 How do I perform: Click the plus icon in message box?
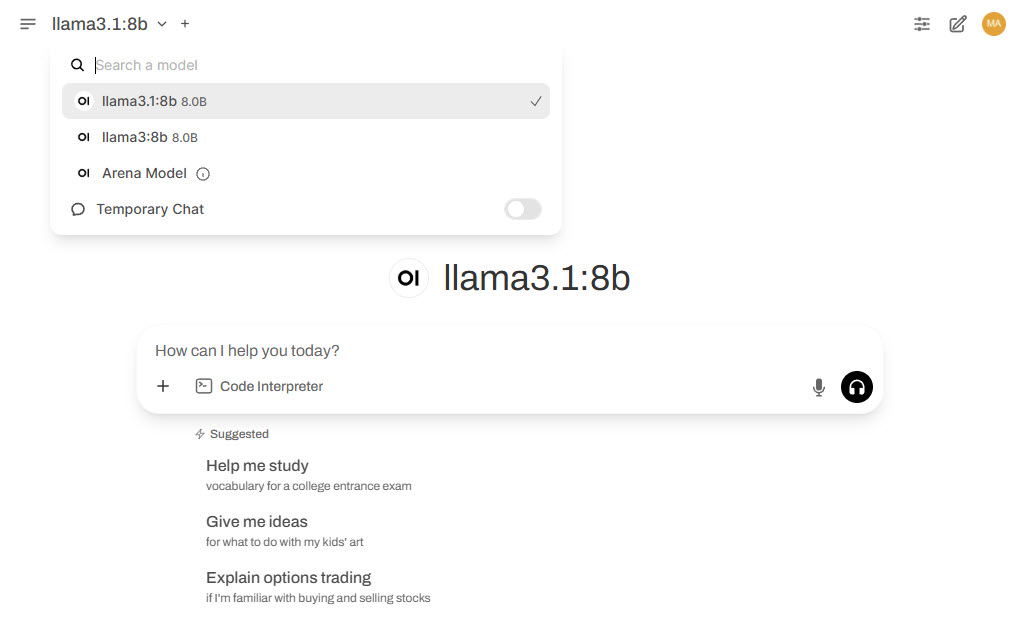pos(163,386)
